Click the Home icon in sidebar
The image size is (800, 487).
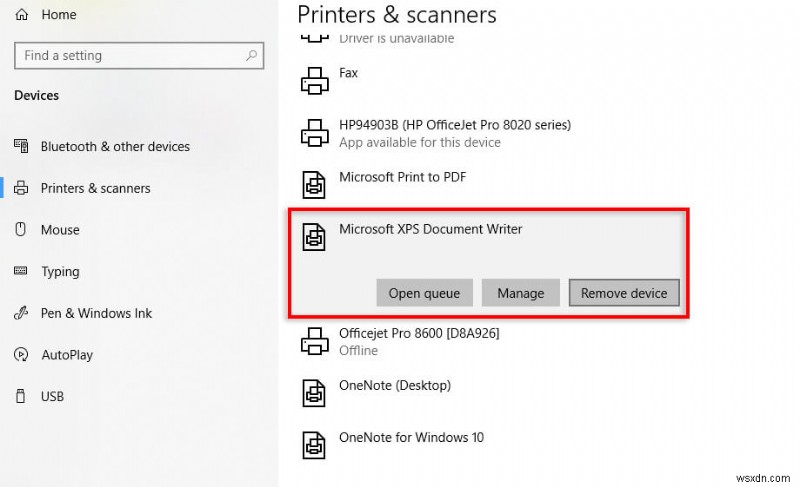[21, 14]
